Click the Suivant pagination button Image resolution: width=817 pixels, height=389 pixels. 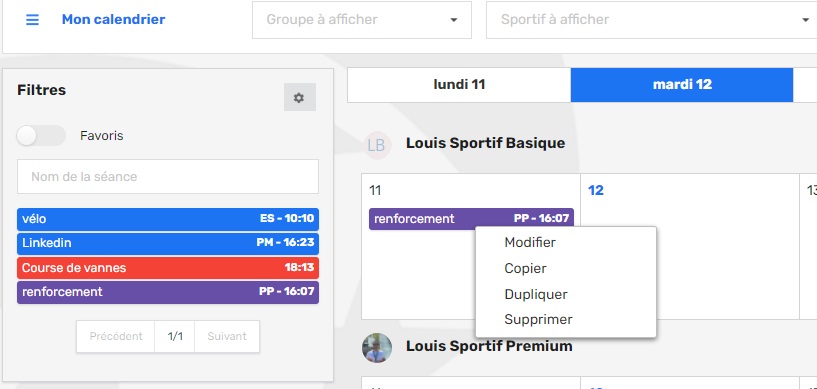click(x=227, y=336)
